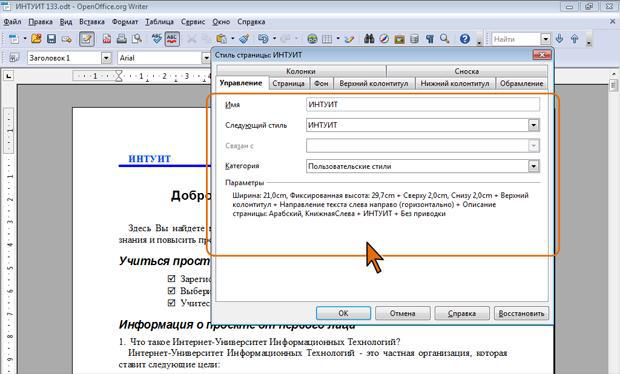Screen dimensions: 620x374
Task: Expand the Следующий стиль dropdown
Action: click(533, 125)
